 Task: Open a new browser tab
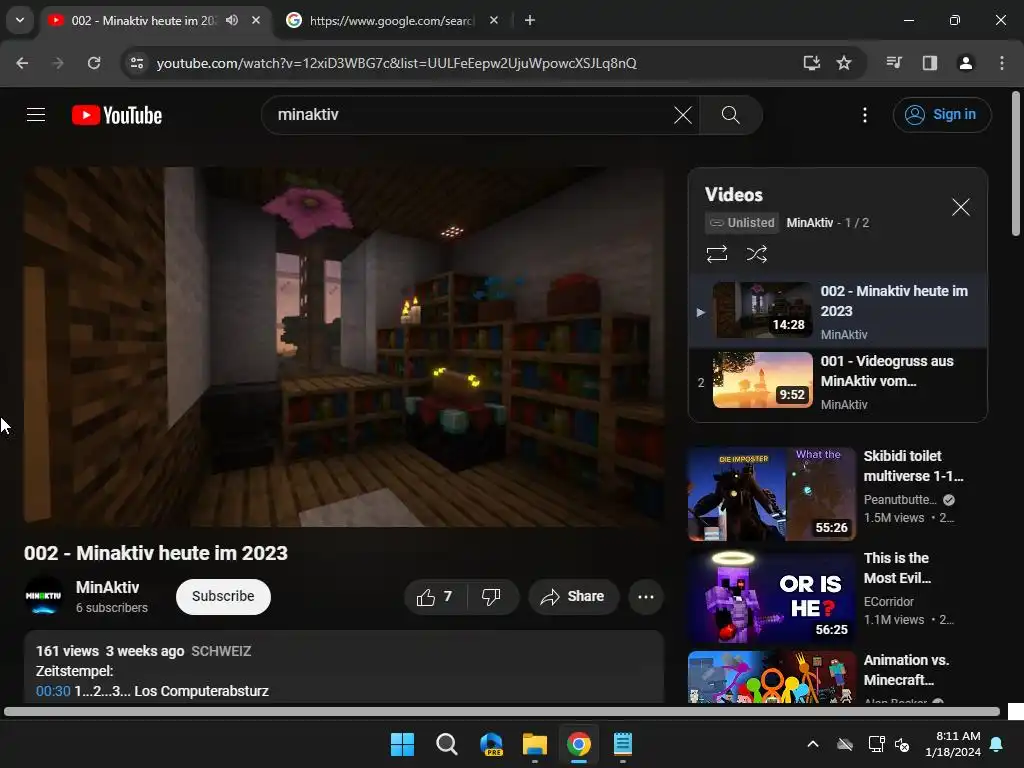coord(530,20)
